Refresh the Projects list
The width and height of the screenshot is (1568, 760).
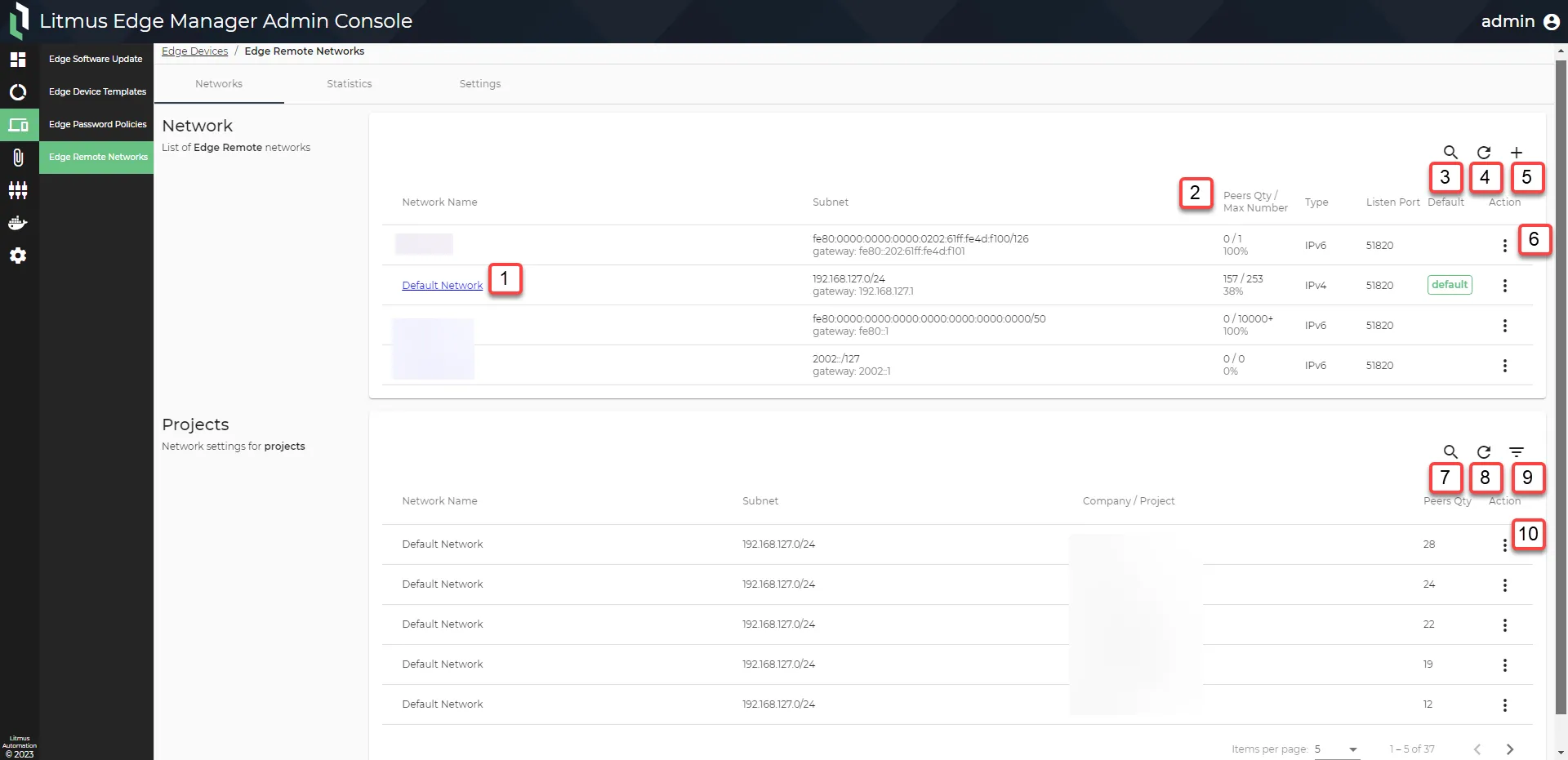1484,452
